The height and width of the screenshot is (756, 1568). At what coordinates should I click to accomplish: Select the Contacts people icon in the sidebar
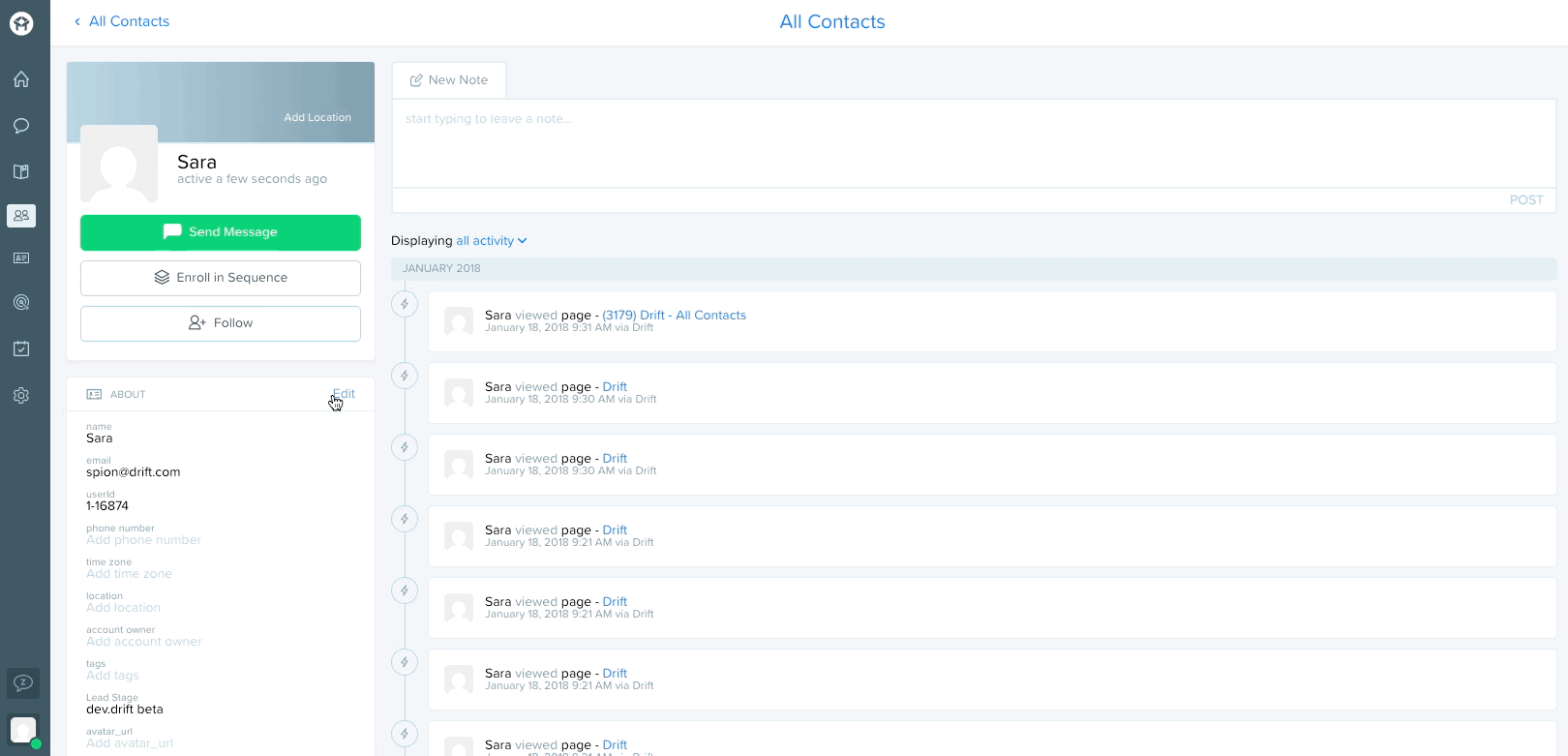click(21, 216)
